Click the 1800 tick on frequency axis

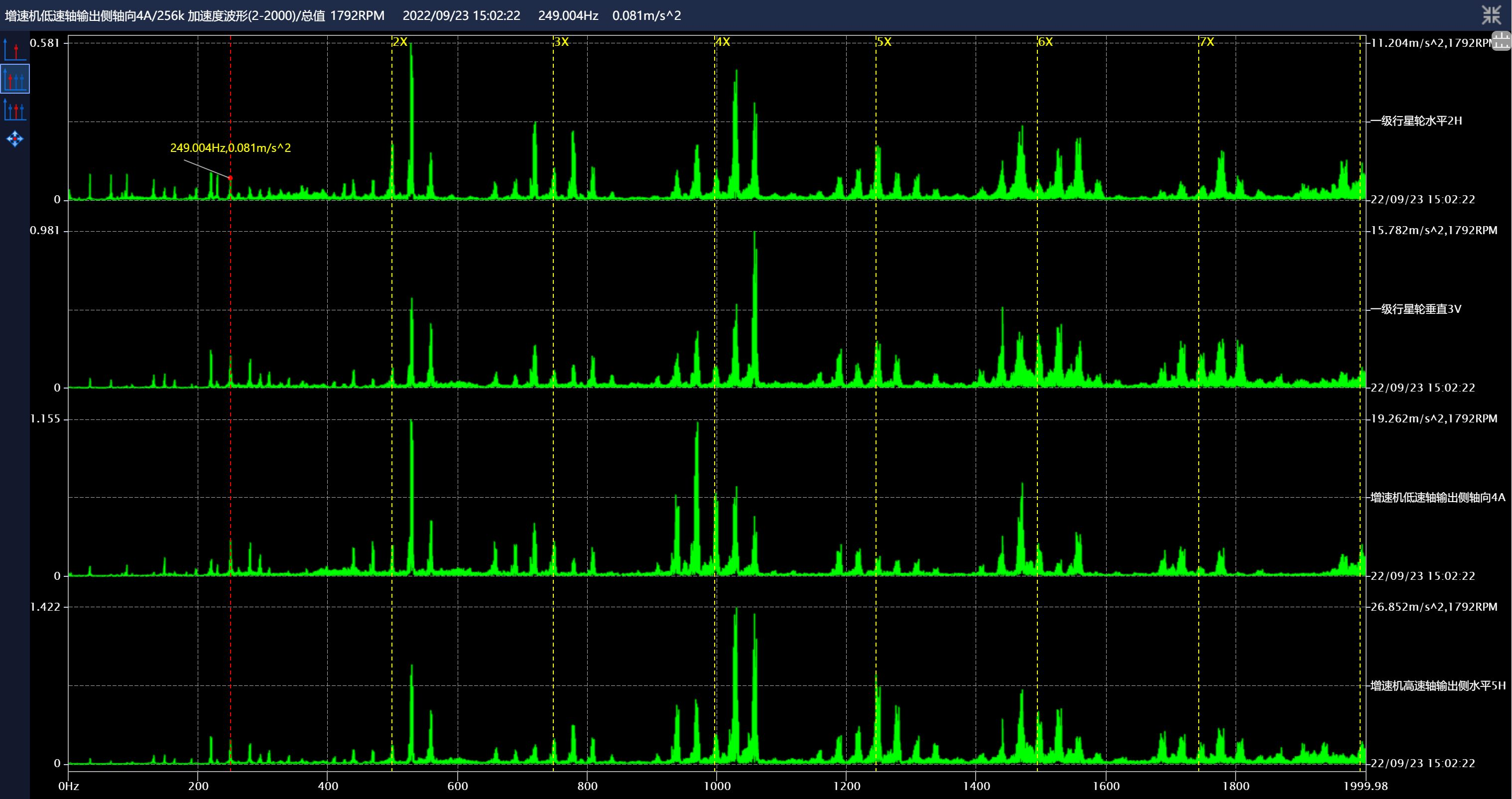point(1236,786)
